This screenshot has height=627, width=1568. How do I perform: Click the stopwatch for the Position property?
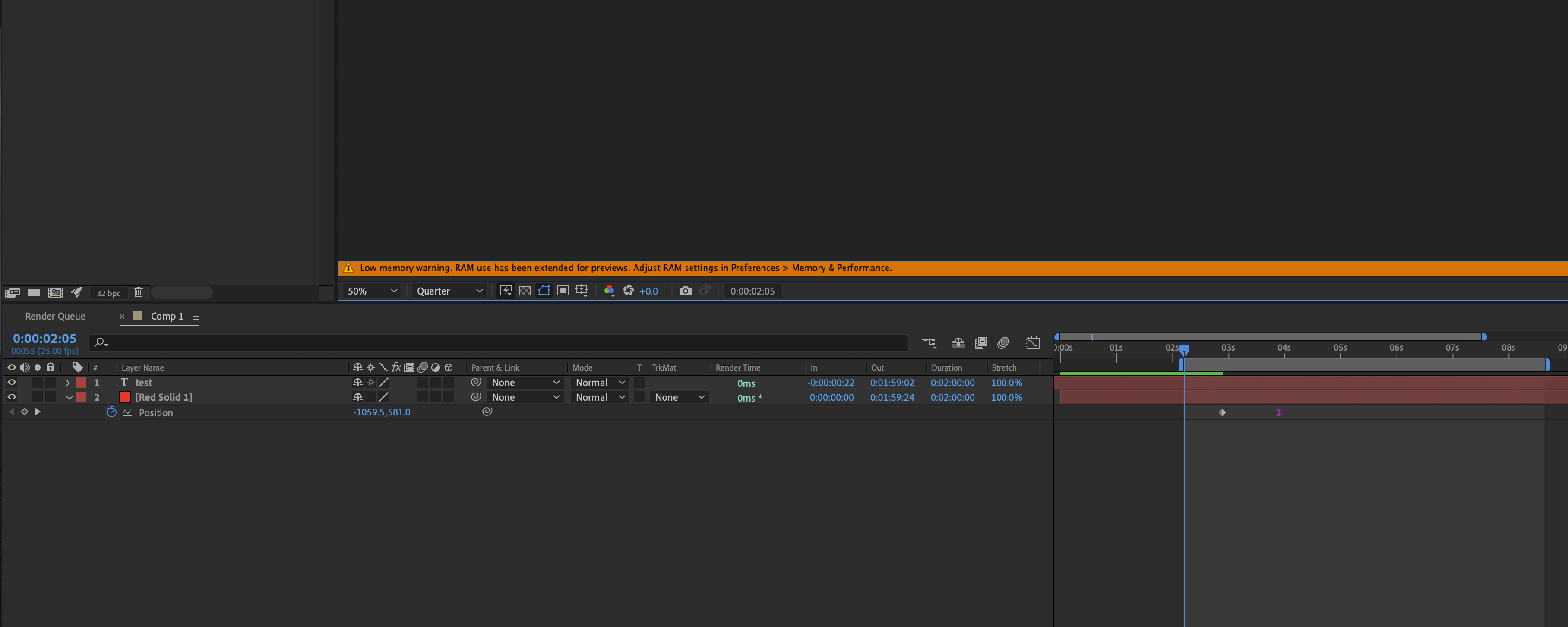coord(112,412)
